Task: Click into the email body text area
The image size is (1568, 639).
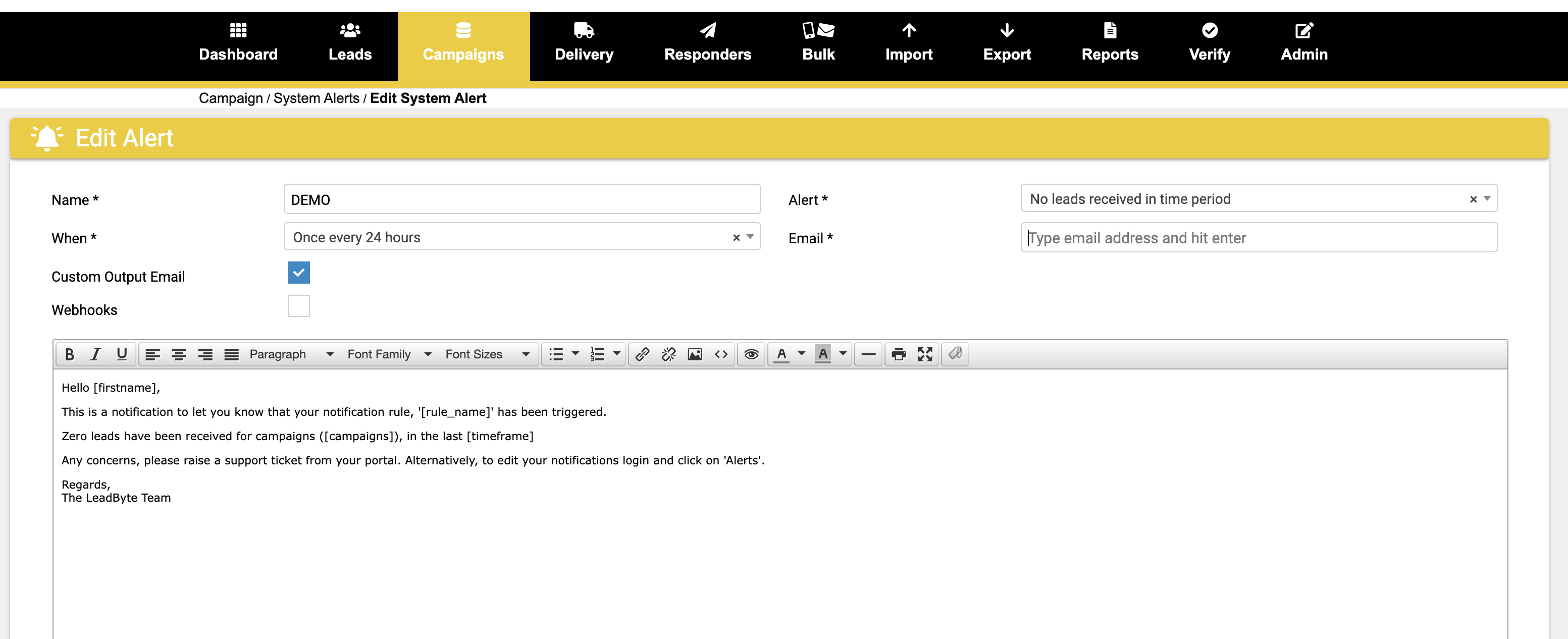Action: [780, 504]
